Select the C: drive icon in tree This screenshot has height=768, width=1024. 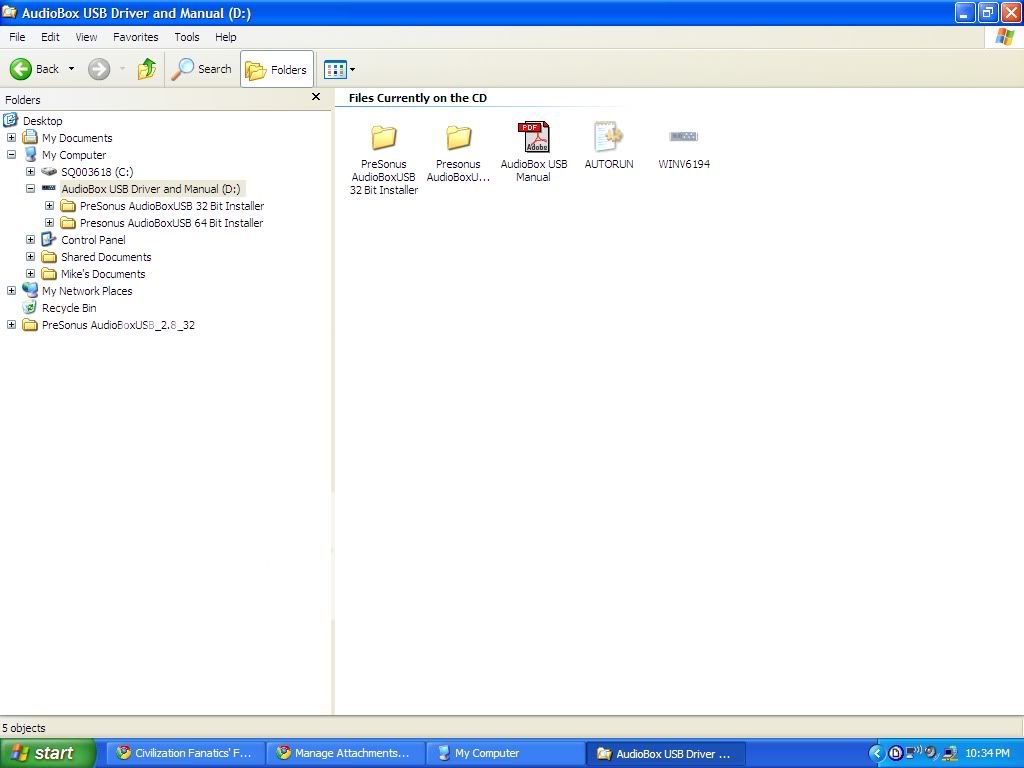[x=49, y=172]
